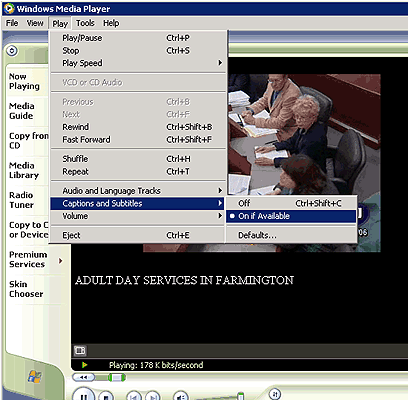Expand Audio and Language Tracks submenu

tap(138, 191)
